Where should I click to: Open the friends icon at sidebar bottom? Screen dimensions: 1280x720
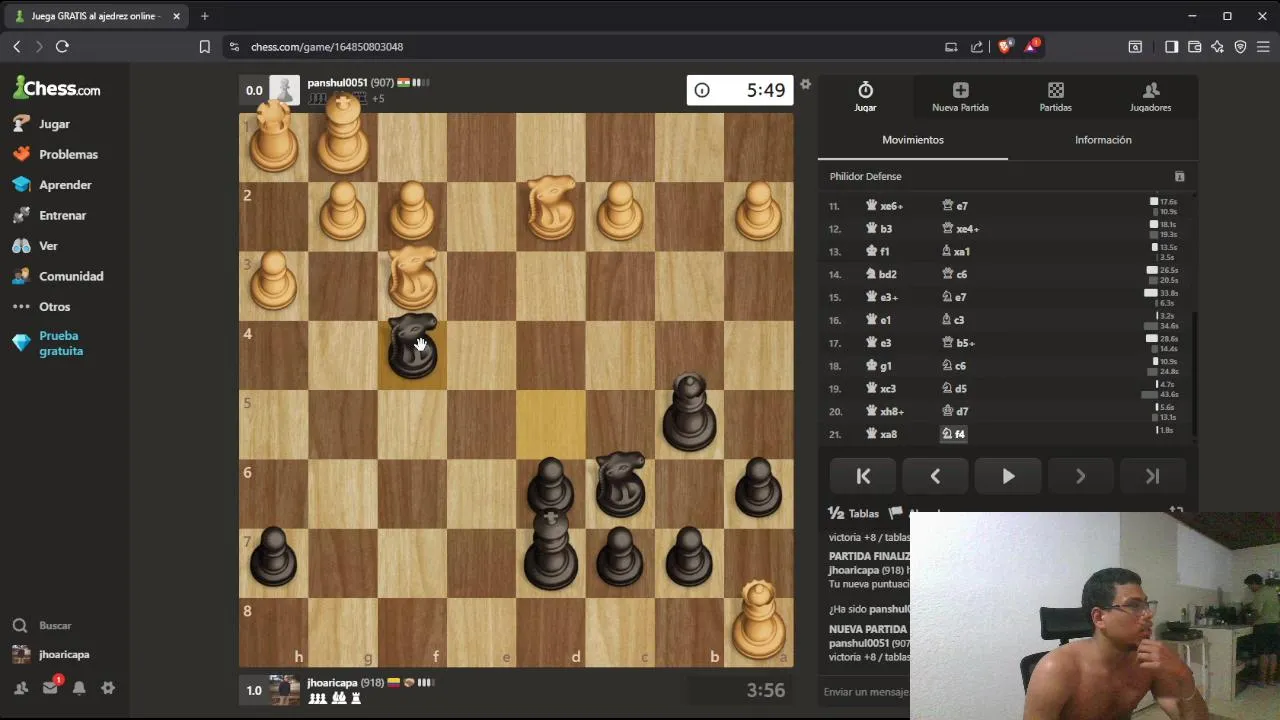tap(21, 688)
